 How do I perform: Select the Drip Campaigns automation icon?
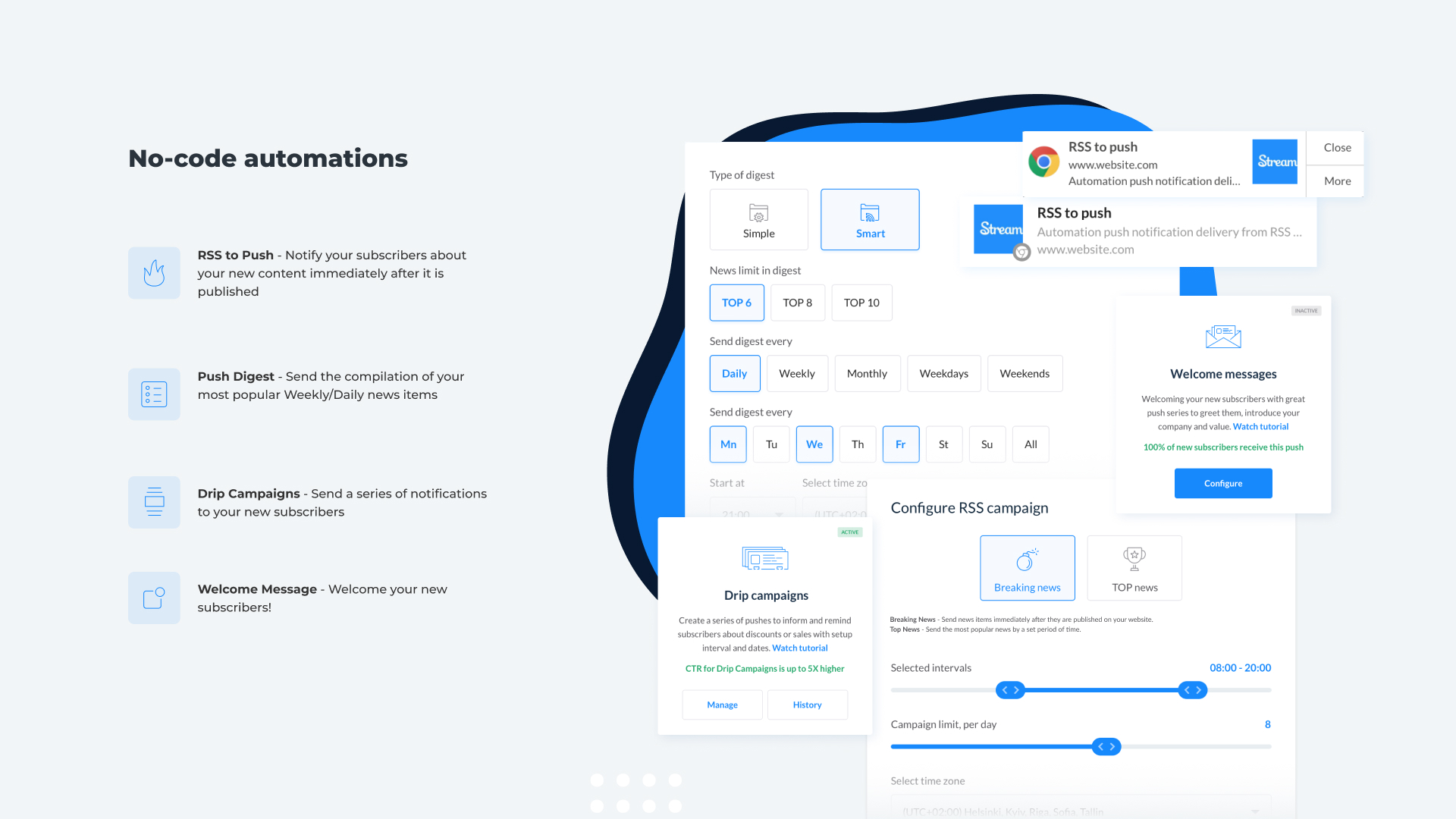pos(154,501)
